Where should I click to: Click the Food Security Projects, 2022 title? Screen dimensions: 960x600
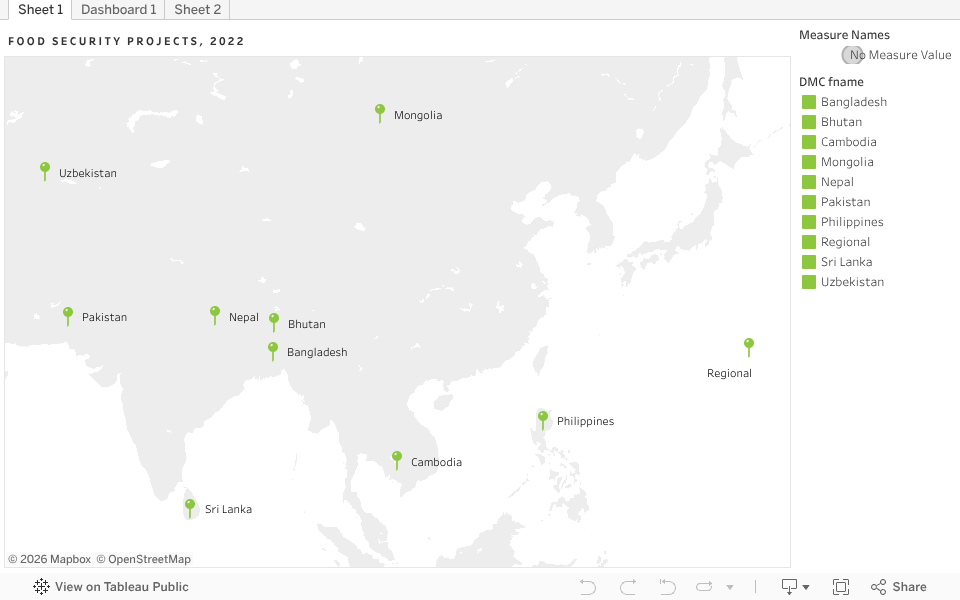tap(126, 41)
